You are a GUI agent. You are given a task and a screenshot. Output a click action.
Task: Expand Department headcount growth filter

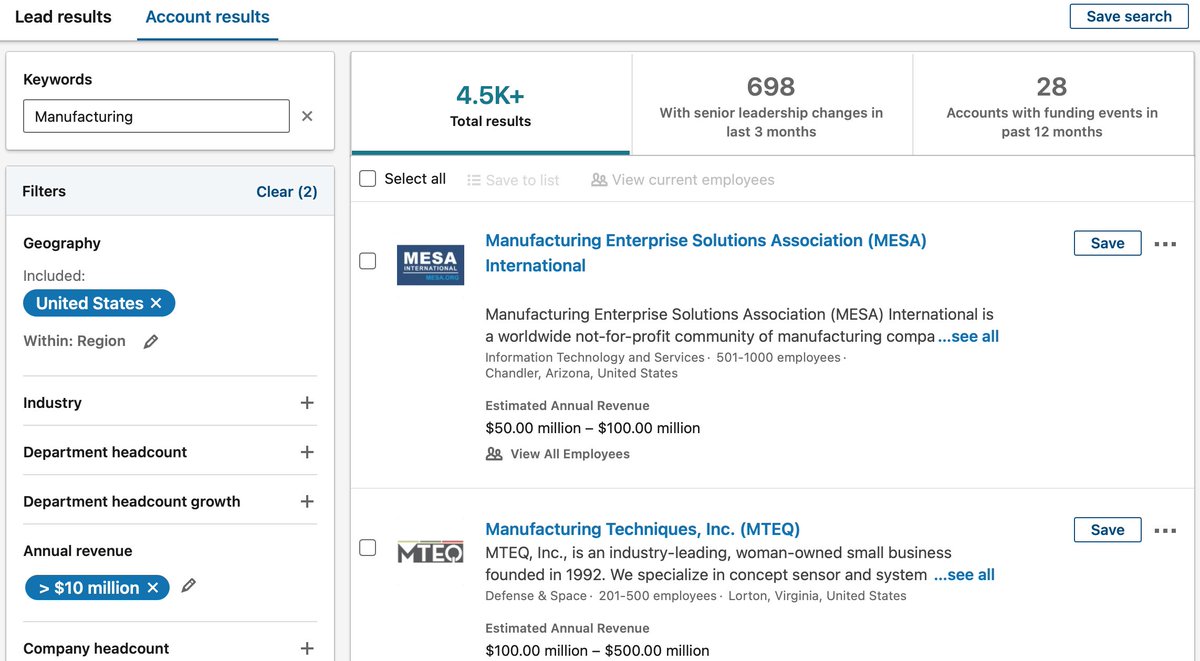pyautogui.click(x=307, y=502)
